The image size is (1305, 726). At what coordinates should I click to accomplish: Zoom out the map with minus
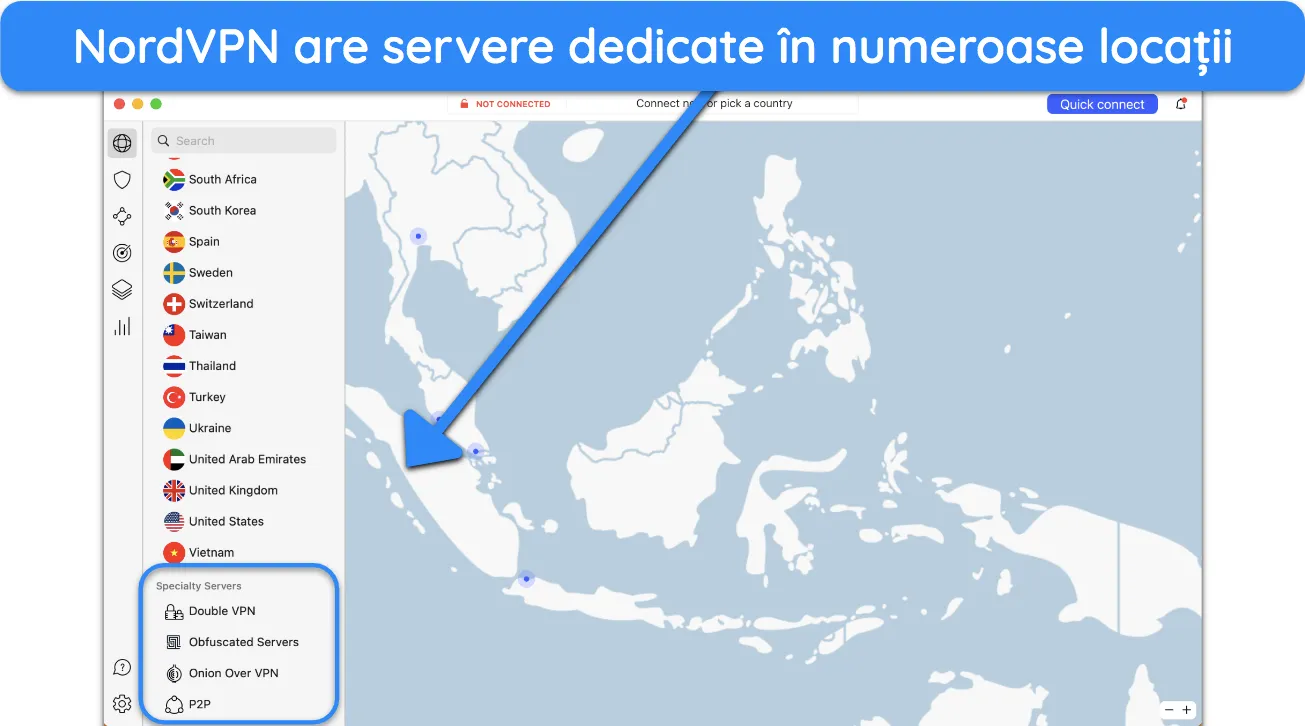tap(1169, 710)
